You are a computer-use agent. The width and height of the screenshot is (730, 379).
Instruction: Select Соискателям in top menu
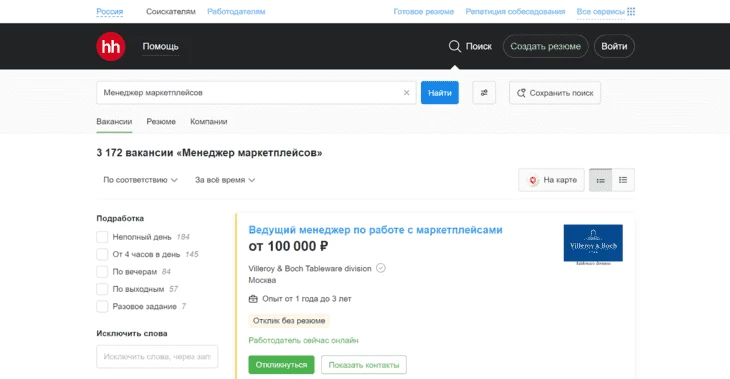171,12
